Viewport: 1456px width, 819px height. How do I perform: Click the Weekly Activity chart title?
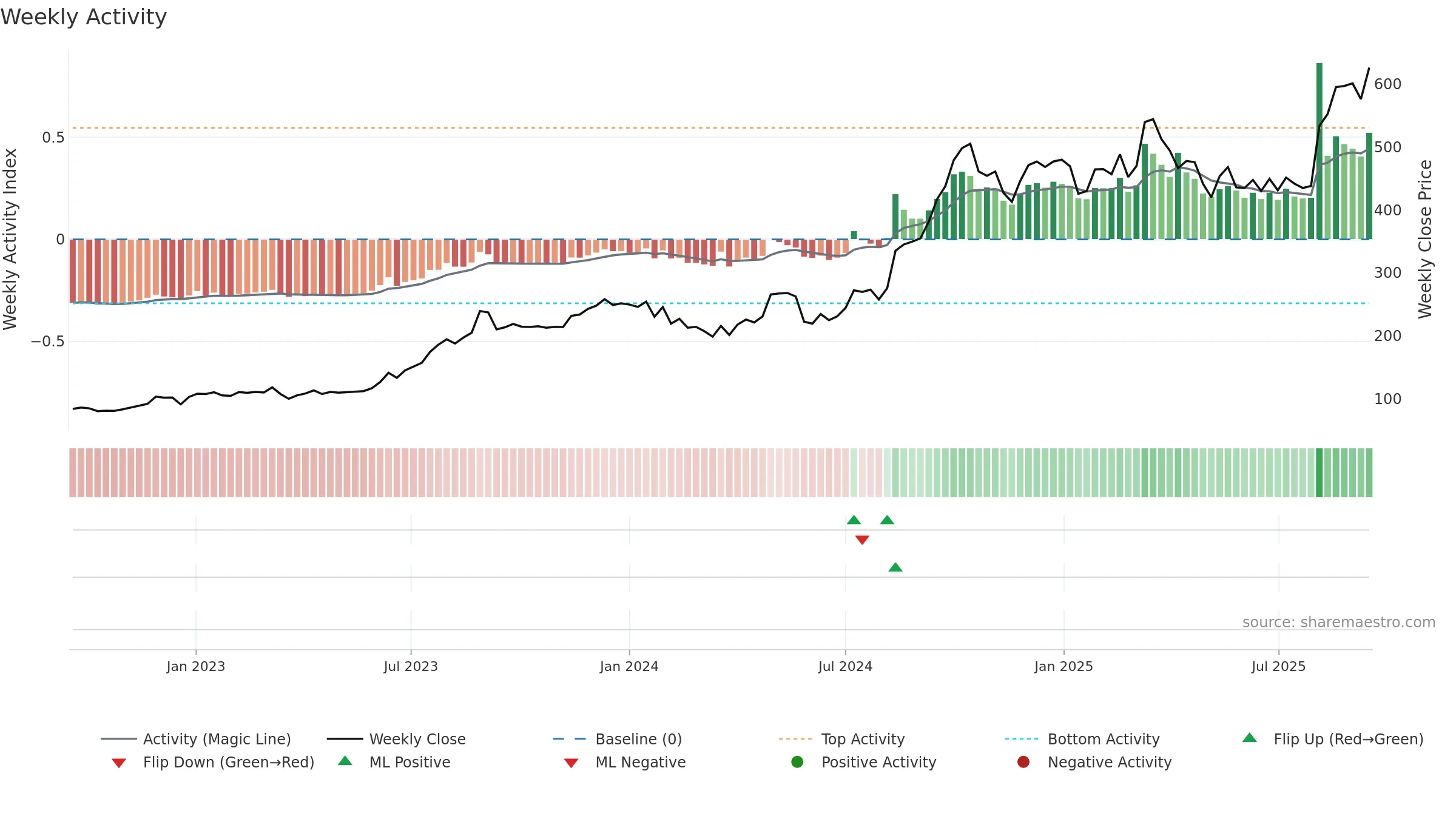pos(84,17)
